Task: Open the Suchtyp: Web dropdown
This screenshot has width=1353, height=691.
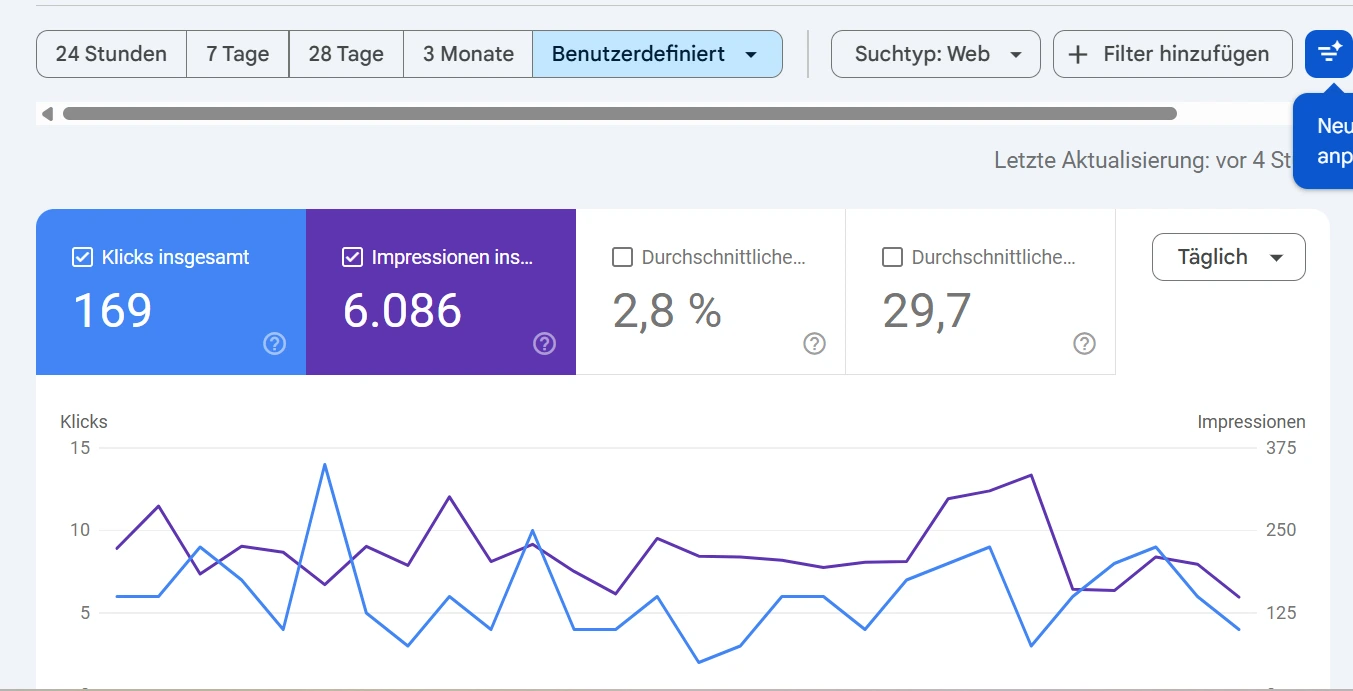Action: [935, 54]
